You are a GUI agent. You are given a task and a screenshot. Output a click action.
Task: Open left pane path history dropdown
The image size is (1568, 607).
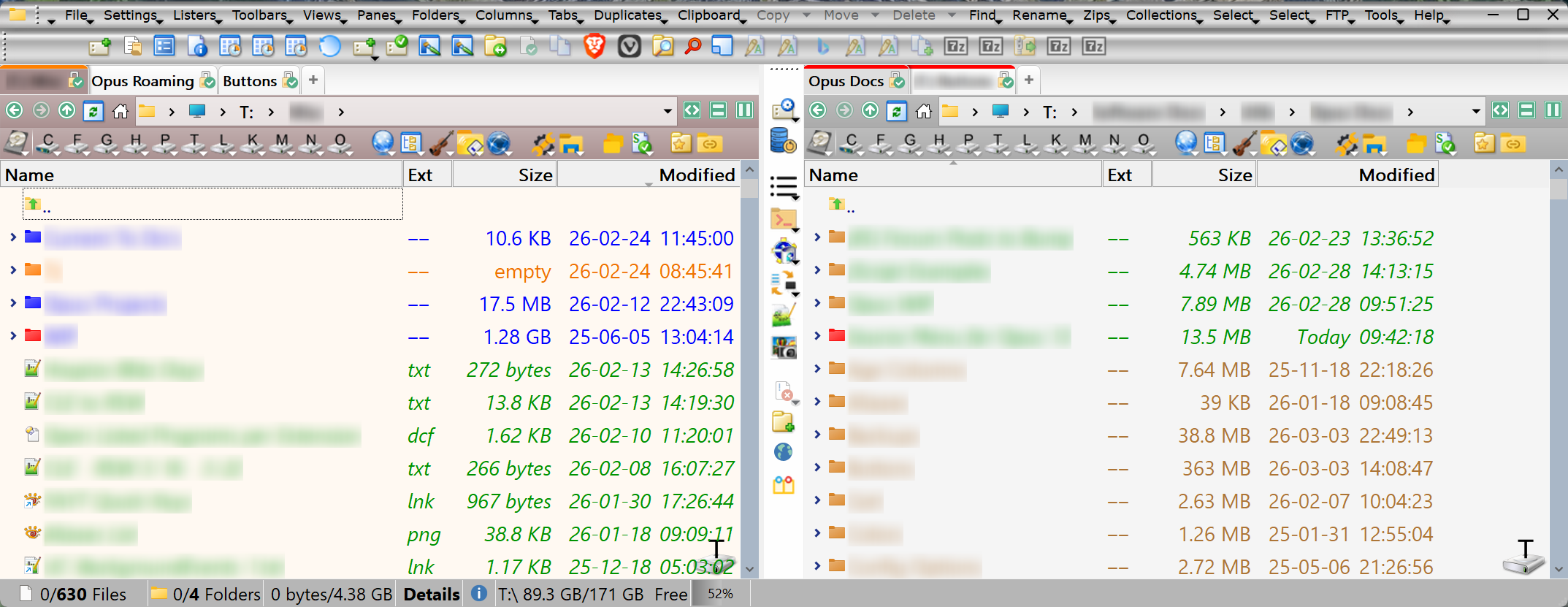click(667, 111)
